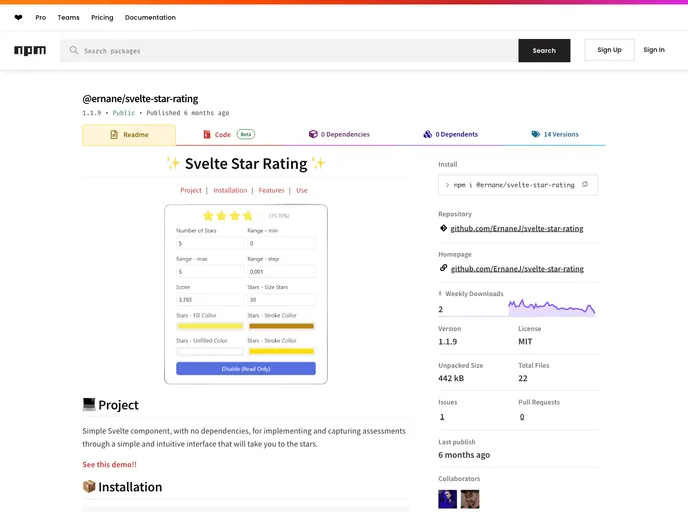Open the Homepage github.com/ErnaneJ link
This screenshot has height=512, width=688.
click(517, 269)
